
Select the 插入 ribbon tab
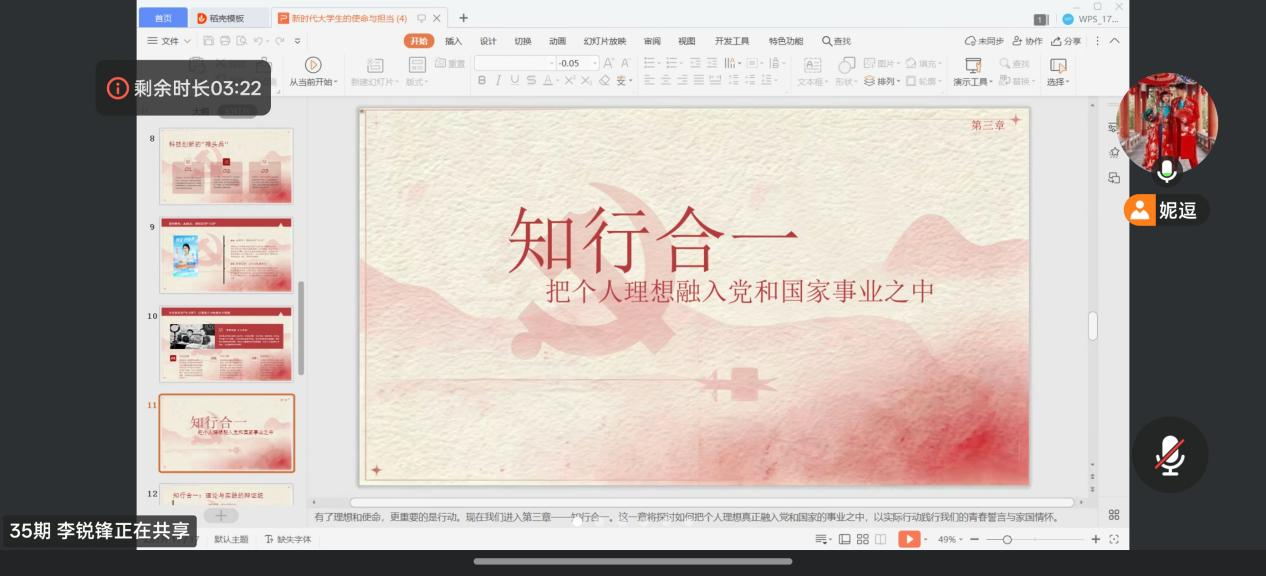tap(454, 41)
